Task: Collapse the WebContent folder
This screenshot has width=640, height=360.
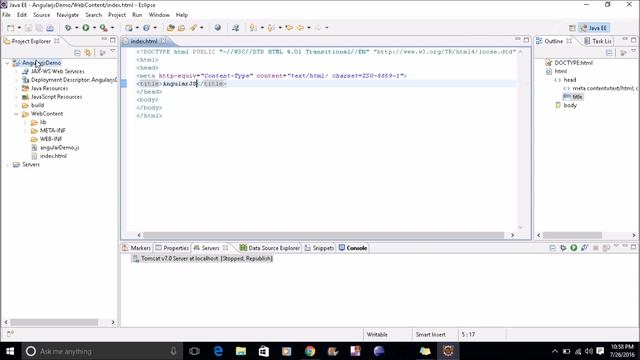Action: pos(16,114)
